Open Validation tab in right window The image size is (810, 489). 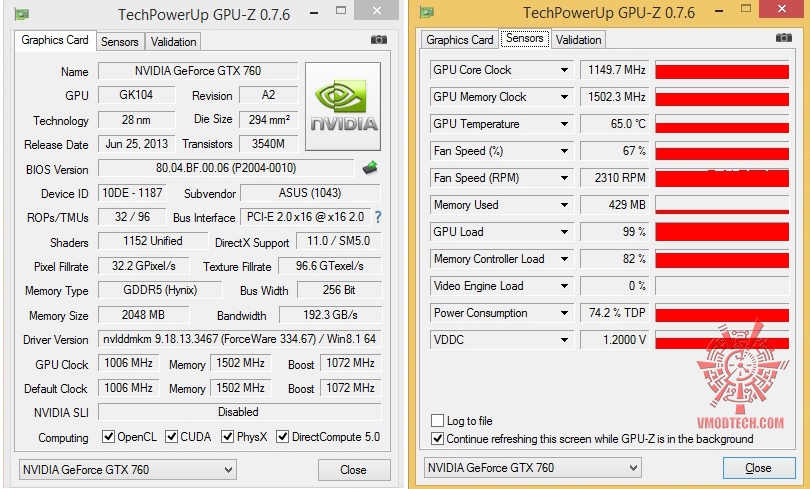579,40
